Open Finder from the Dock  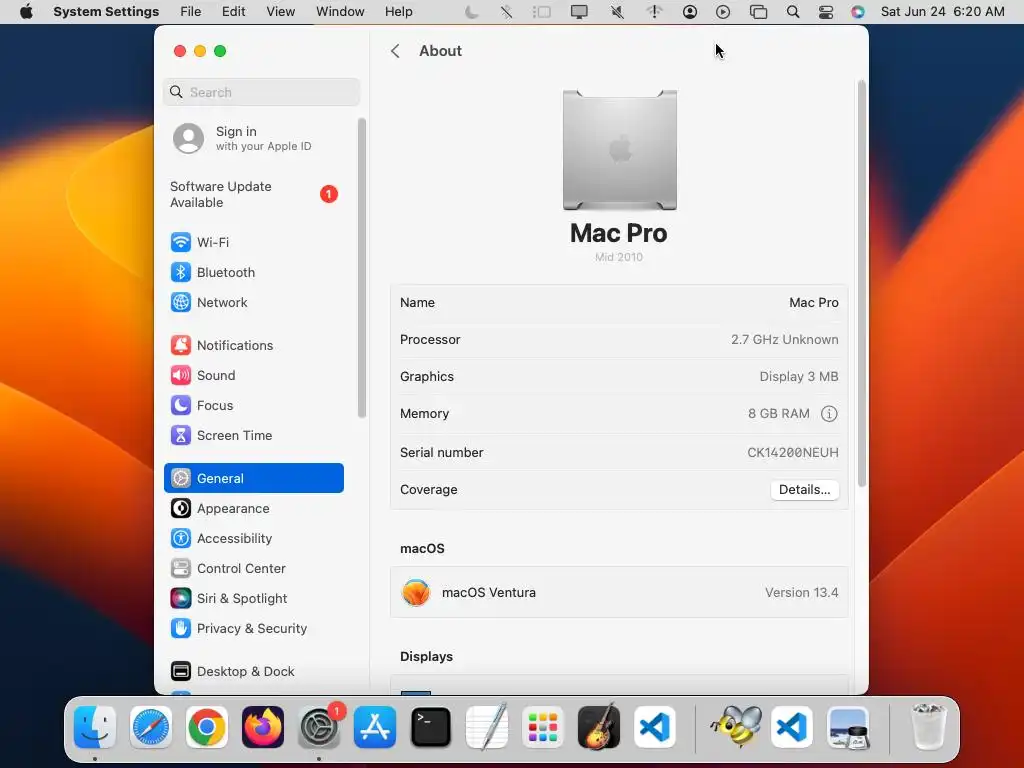pos(95,727)
